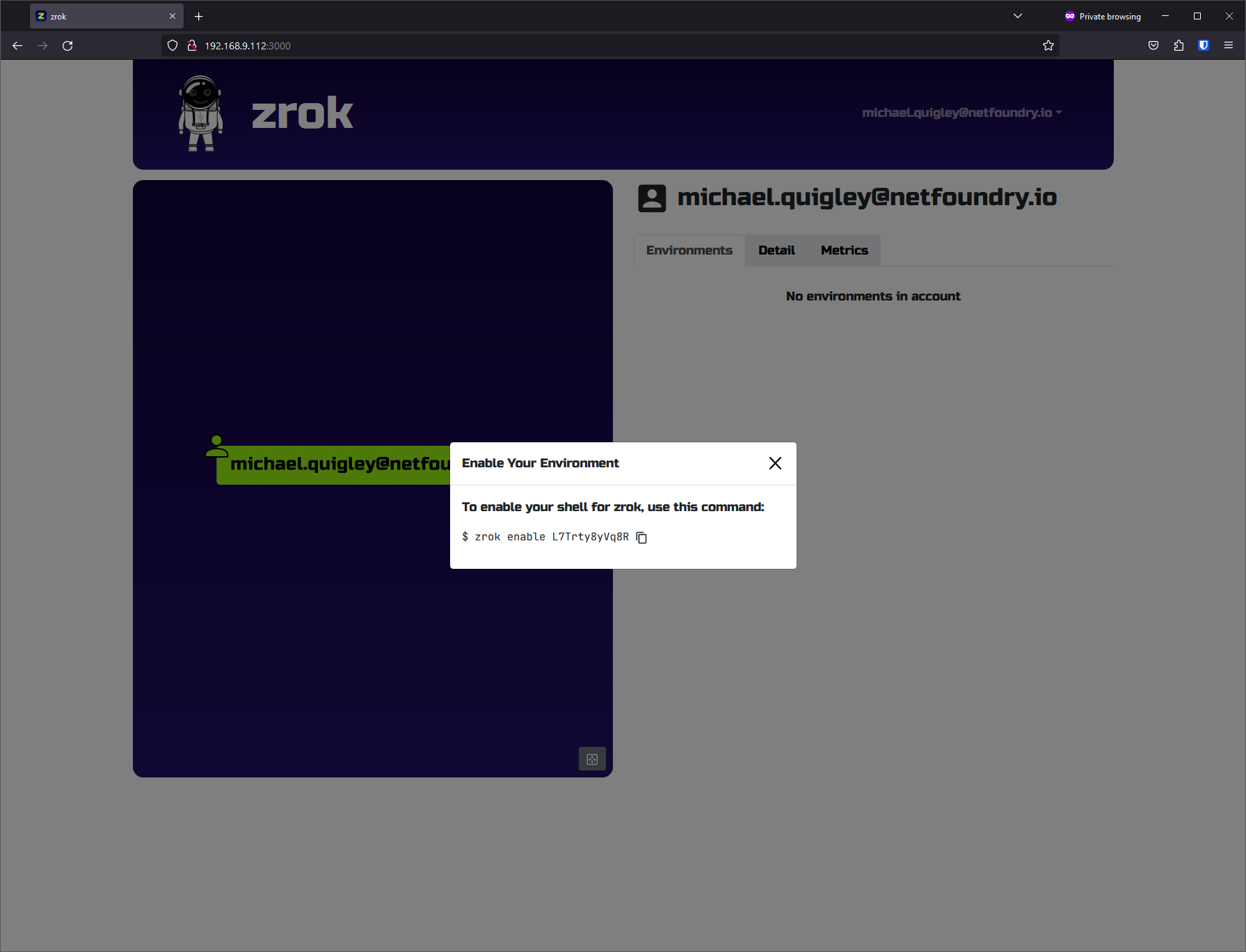Screen dimensions: 1246x952
Task: Open the tab overview chevron
Action: coord(1017,15)
